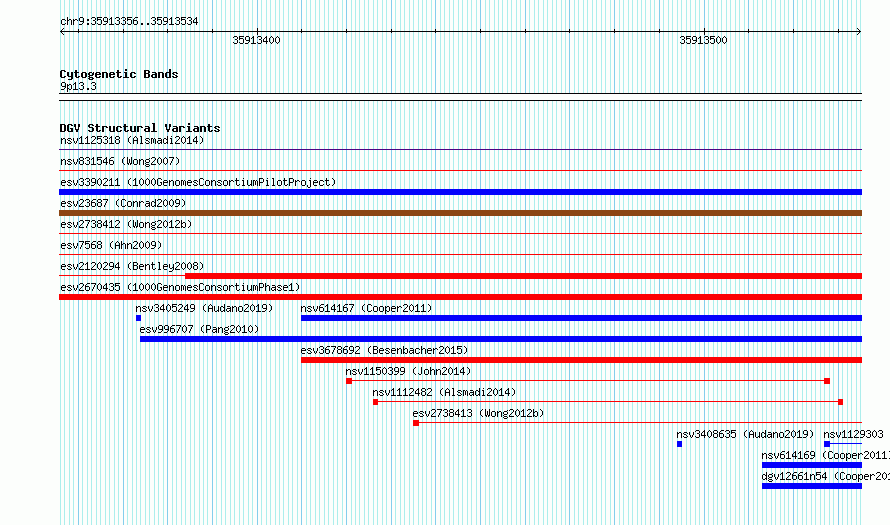Open esv2670435 1000GenomesConsortiumPhase1 label

tap(180, 287)
